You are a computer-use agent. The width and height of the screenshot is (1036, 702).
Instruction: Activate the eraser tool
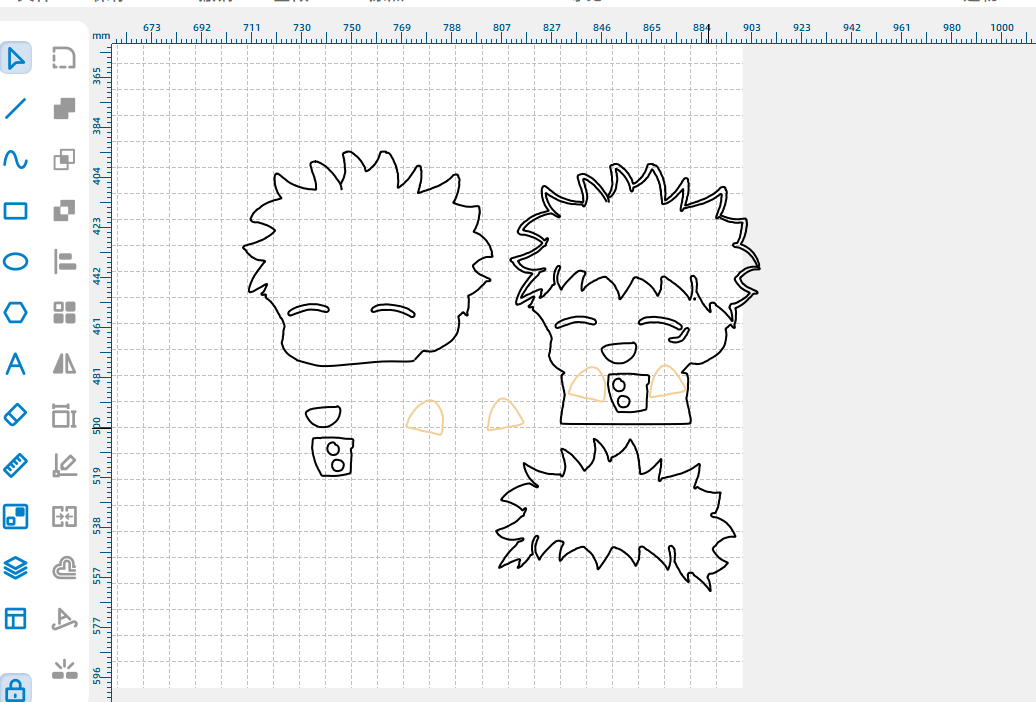[16, 414]
